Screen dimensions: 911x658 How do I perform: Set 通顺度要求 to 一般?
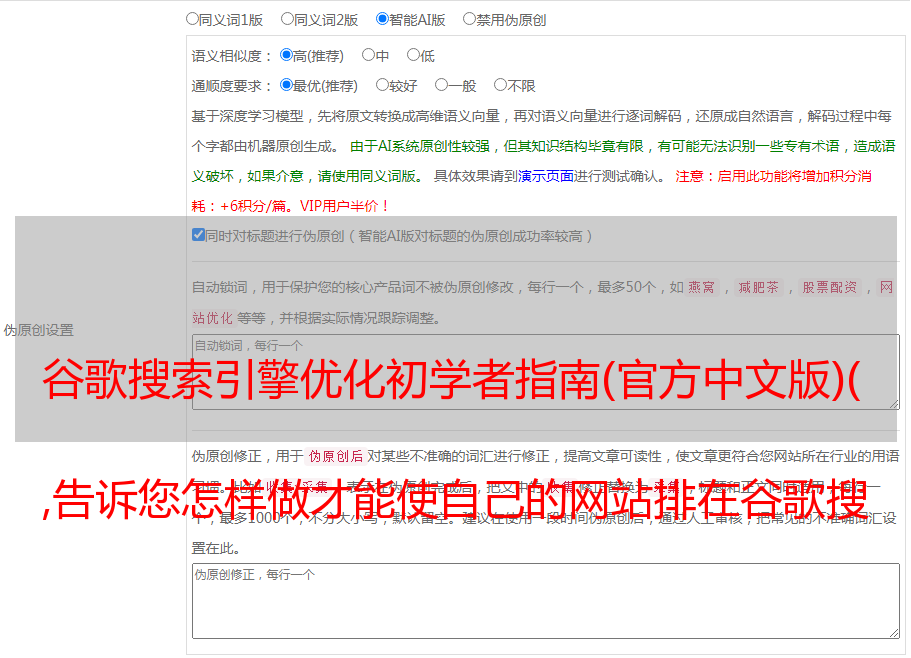tap(442, 85)
